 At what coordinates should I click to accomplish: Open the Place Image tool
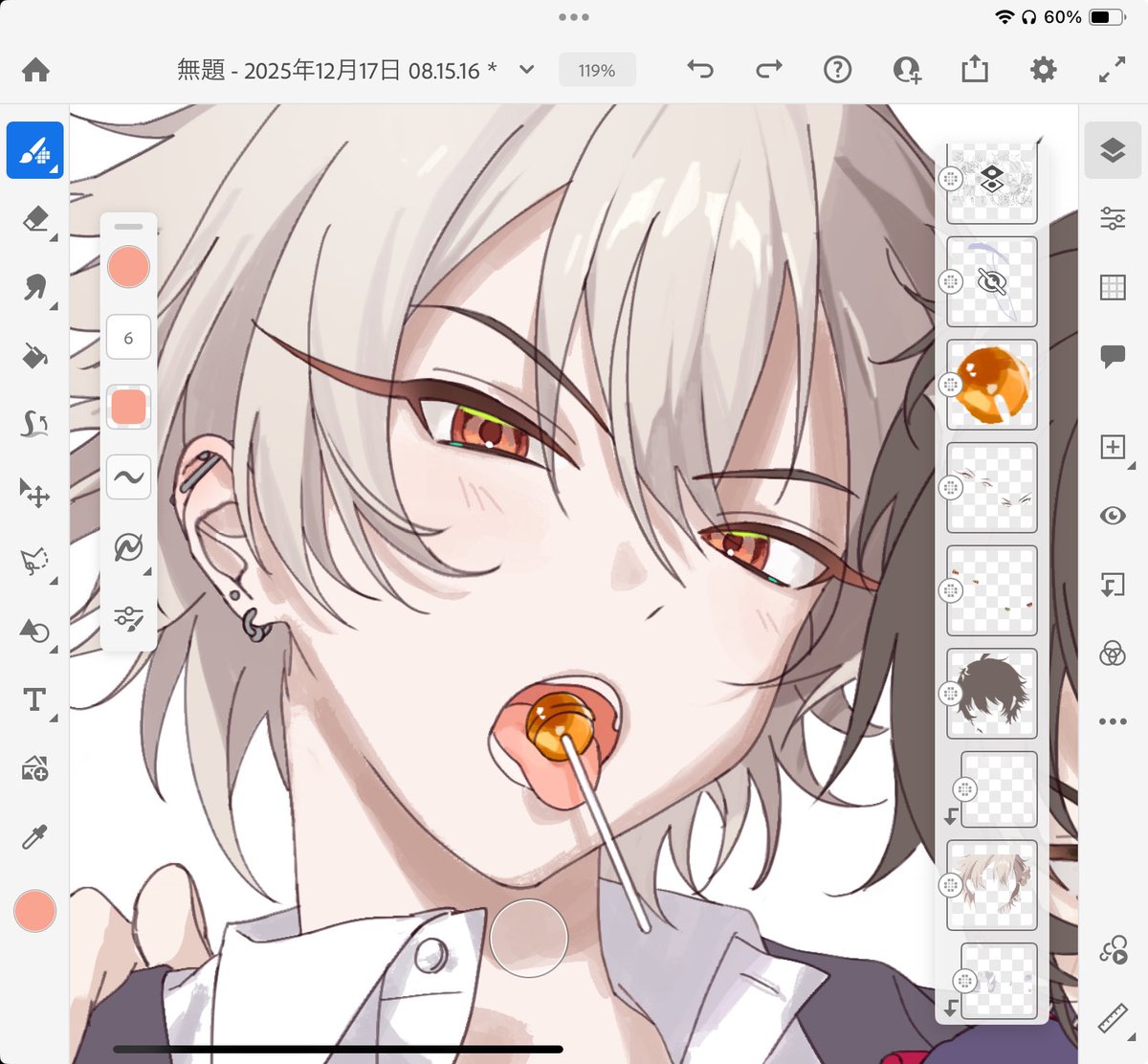point(34,768)
